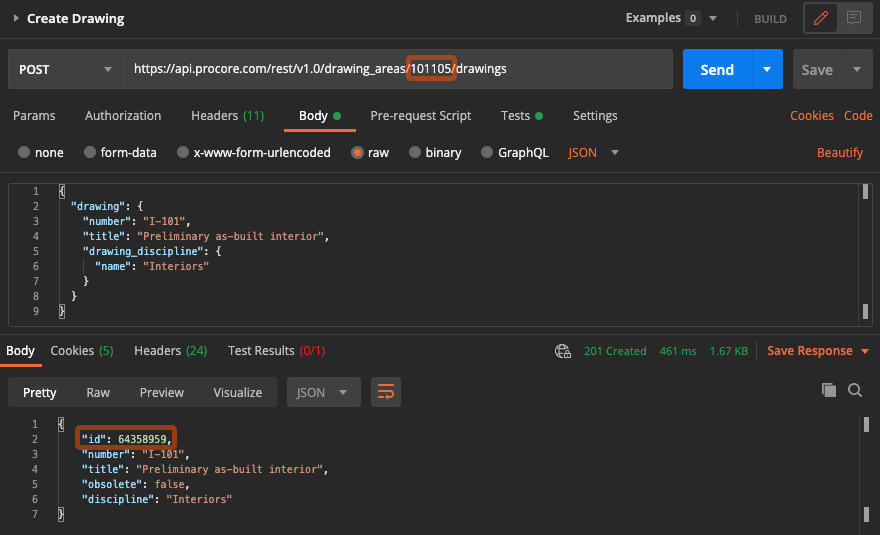Click the "name": "Interiors" request line
Image resolution: width=880 pixels, height=535 pixels.
click(152, 266)
